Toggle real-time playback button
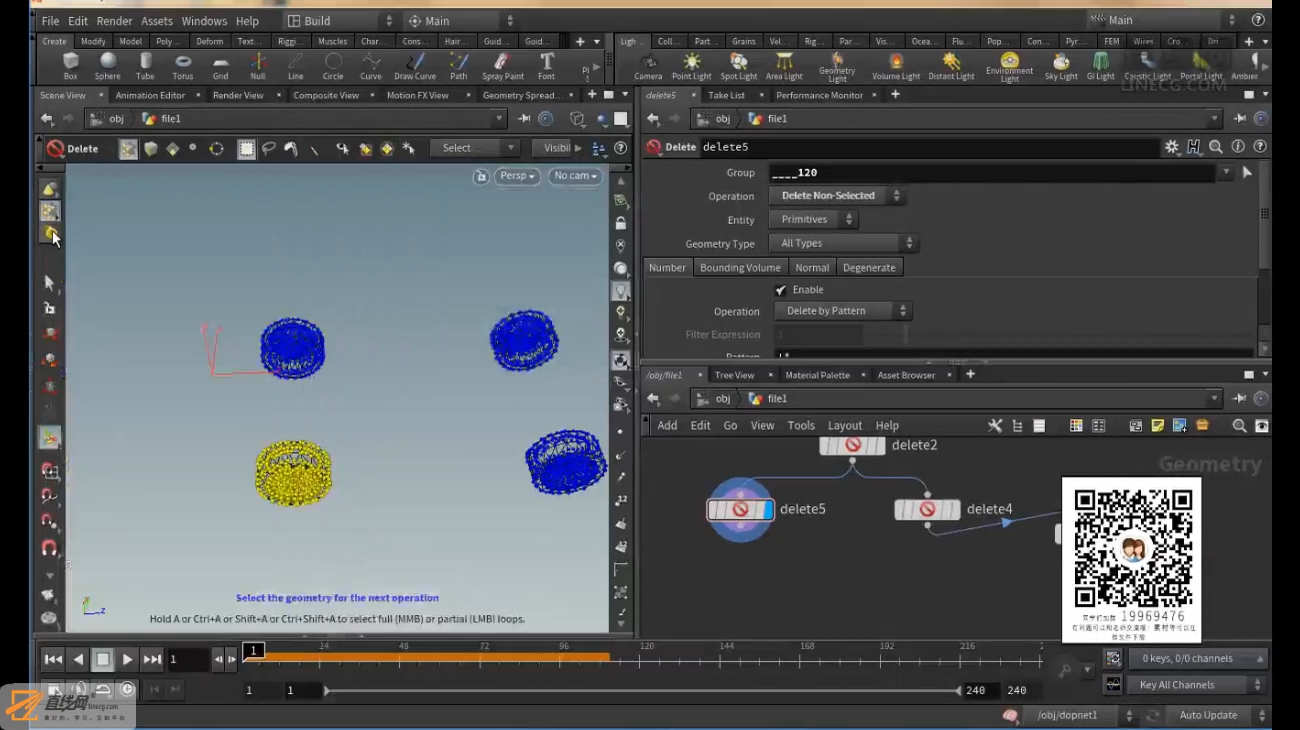 [x=128, y=689]
